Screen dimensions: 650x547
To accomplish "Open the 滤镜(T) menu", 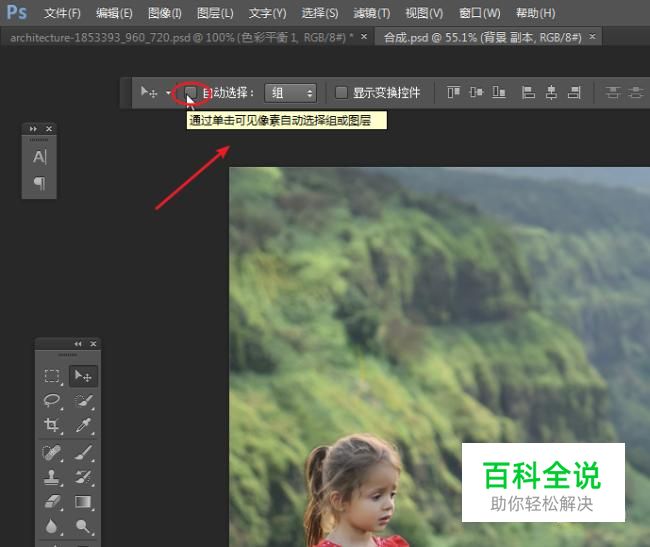I will click(371, 13).
